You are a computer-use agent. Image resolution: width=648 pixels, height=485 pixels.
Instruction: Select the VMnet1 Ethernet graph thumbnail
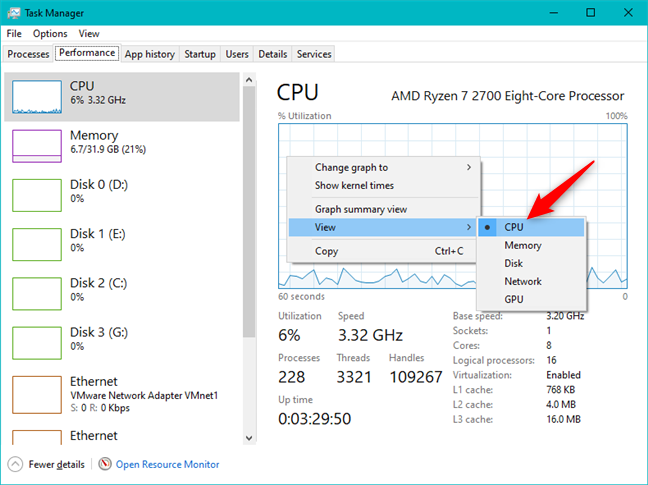[x=37, y=395]
